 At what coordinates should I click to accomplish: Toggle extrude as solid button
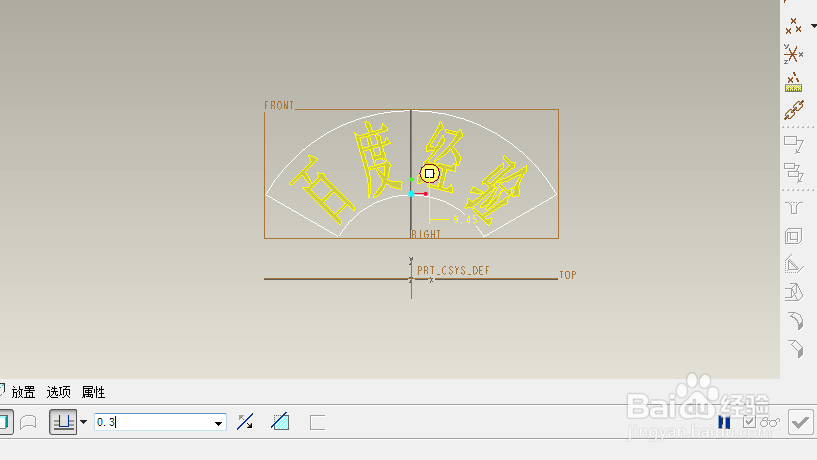5,421
